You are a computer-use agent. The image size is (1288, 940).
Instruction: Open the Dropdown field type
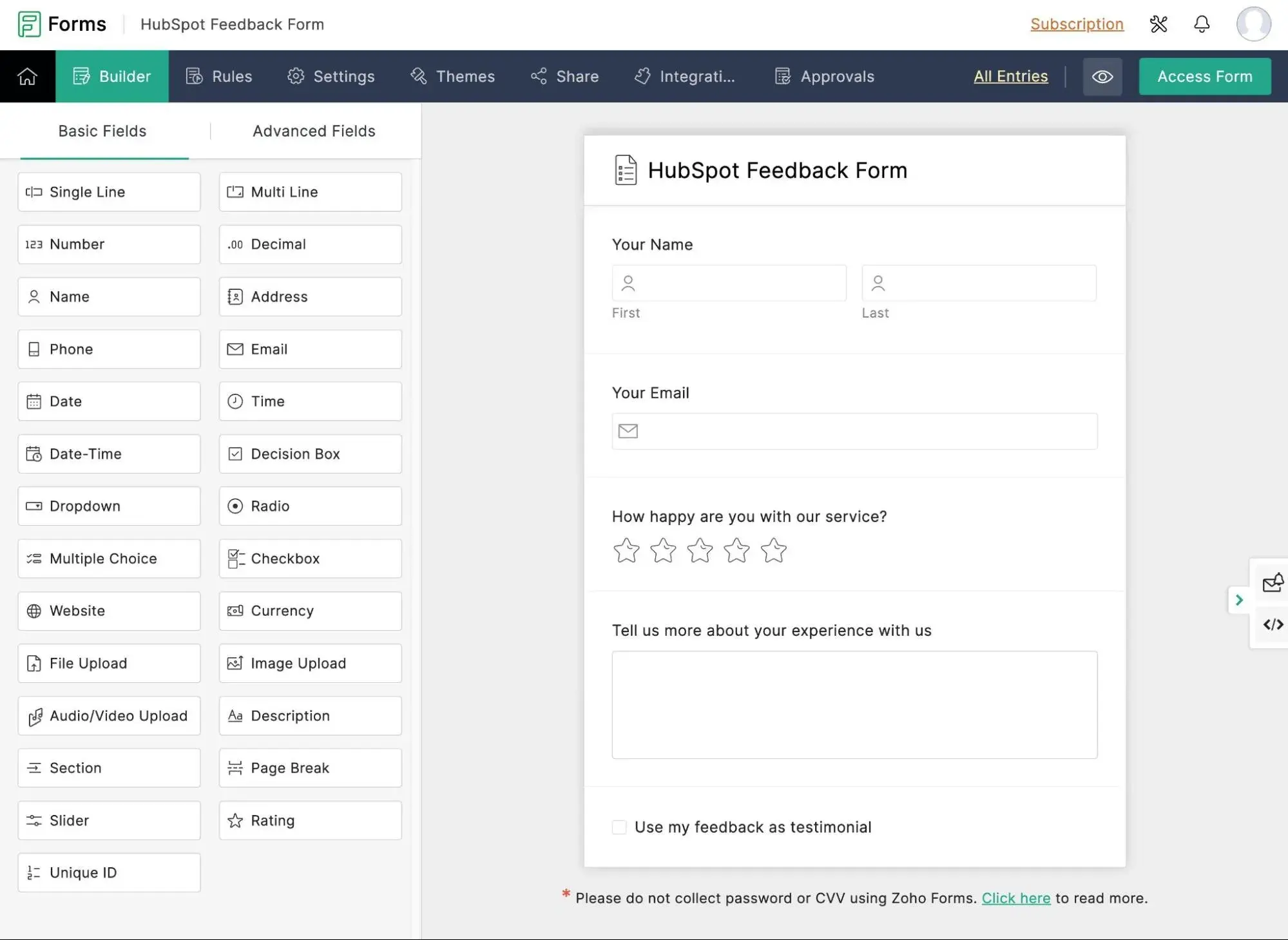click(x=109, y=505)
